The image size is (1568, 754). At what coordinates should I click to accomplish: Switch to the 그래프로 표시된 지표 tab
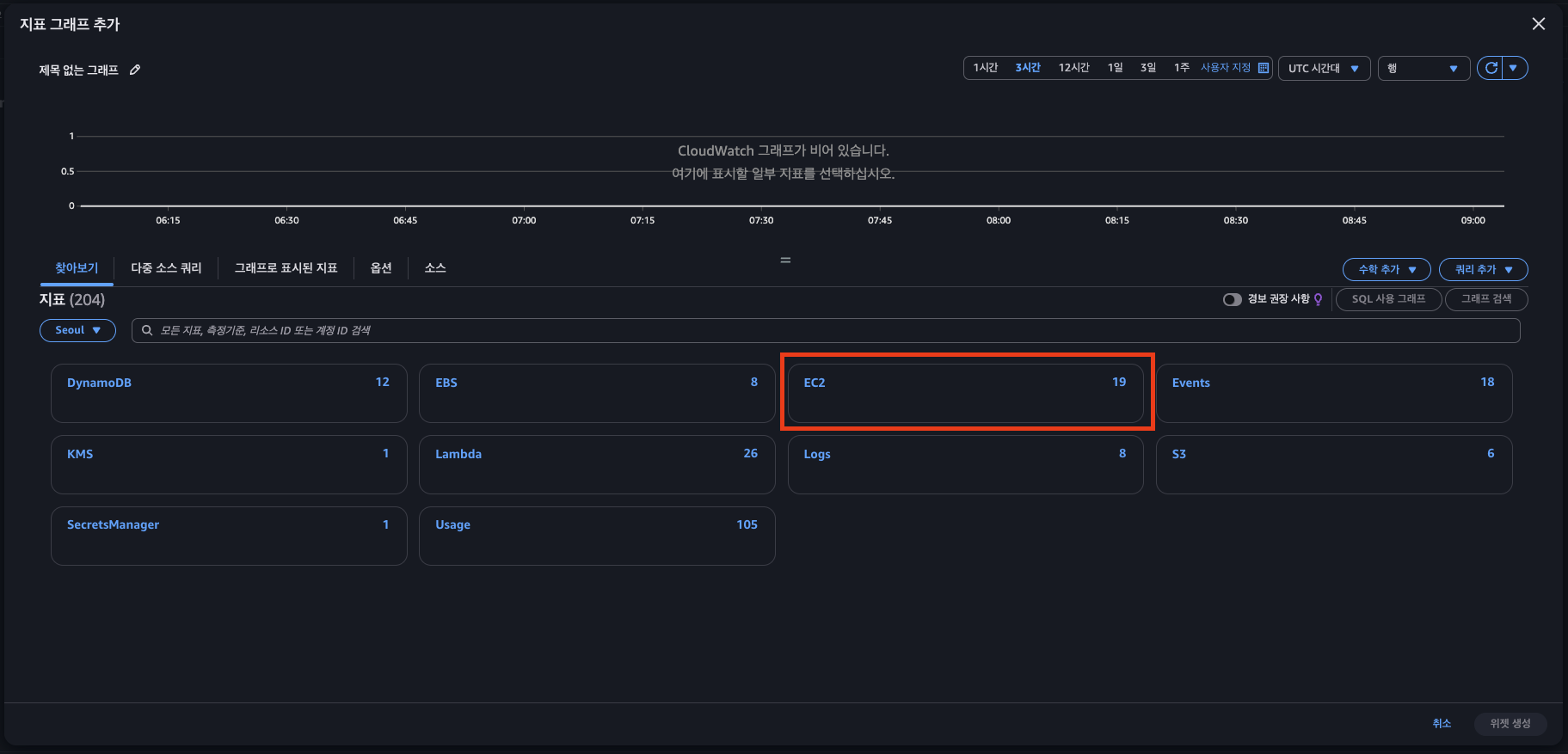pyautogui.click(x=286, y=268)
